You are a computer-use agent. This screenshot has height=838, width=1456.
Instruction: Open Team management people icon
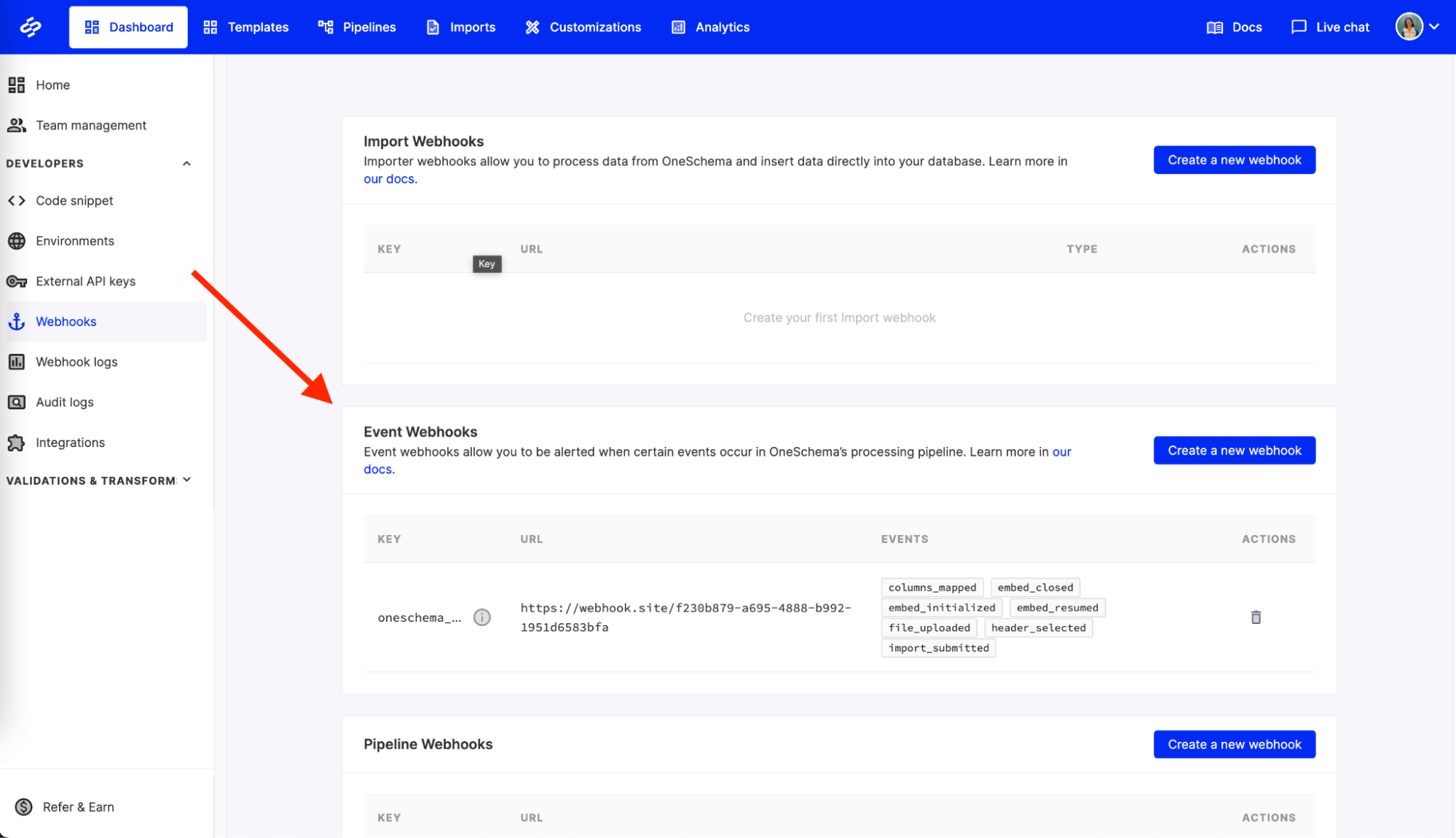pos(17,125)
